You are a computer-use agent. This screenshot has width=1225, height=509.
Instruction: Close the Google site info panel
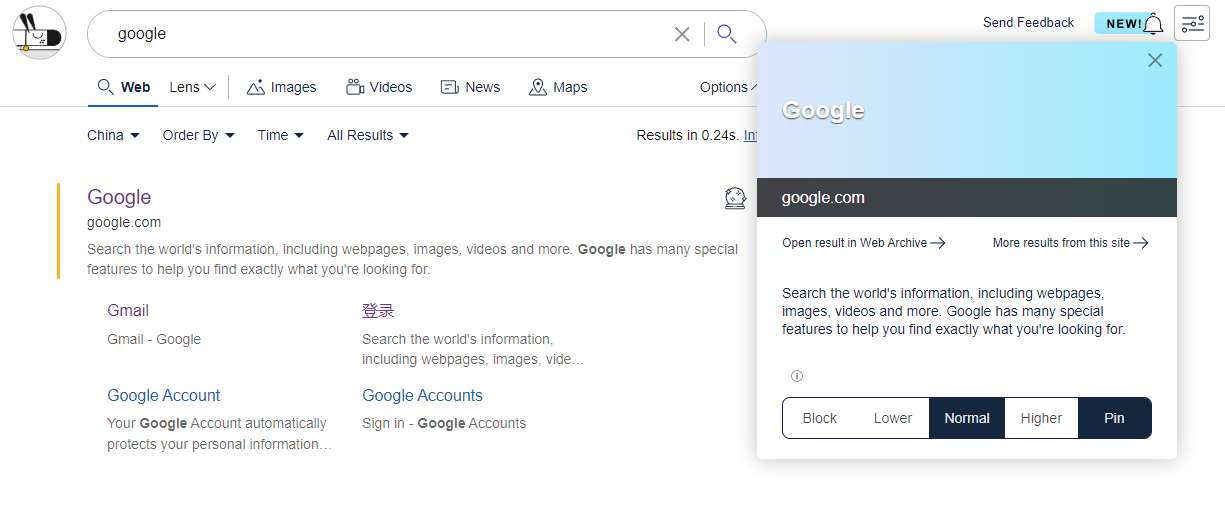point(1155,60)
